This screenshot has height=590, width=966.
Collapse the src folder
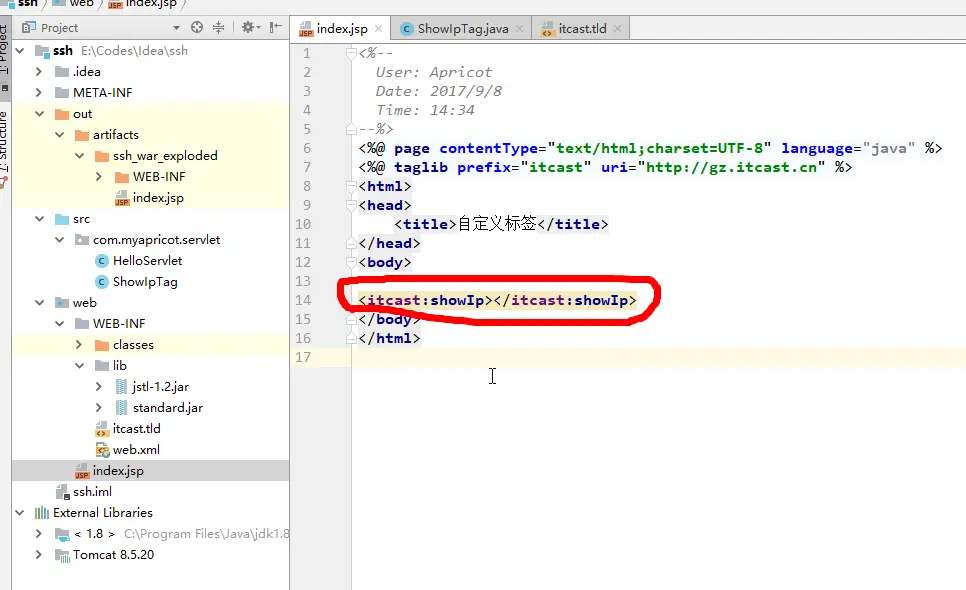click(39, 219)
